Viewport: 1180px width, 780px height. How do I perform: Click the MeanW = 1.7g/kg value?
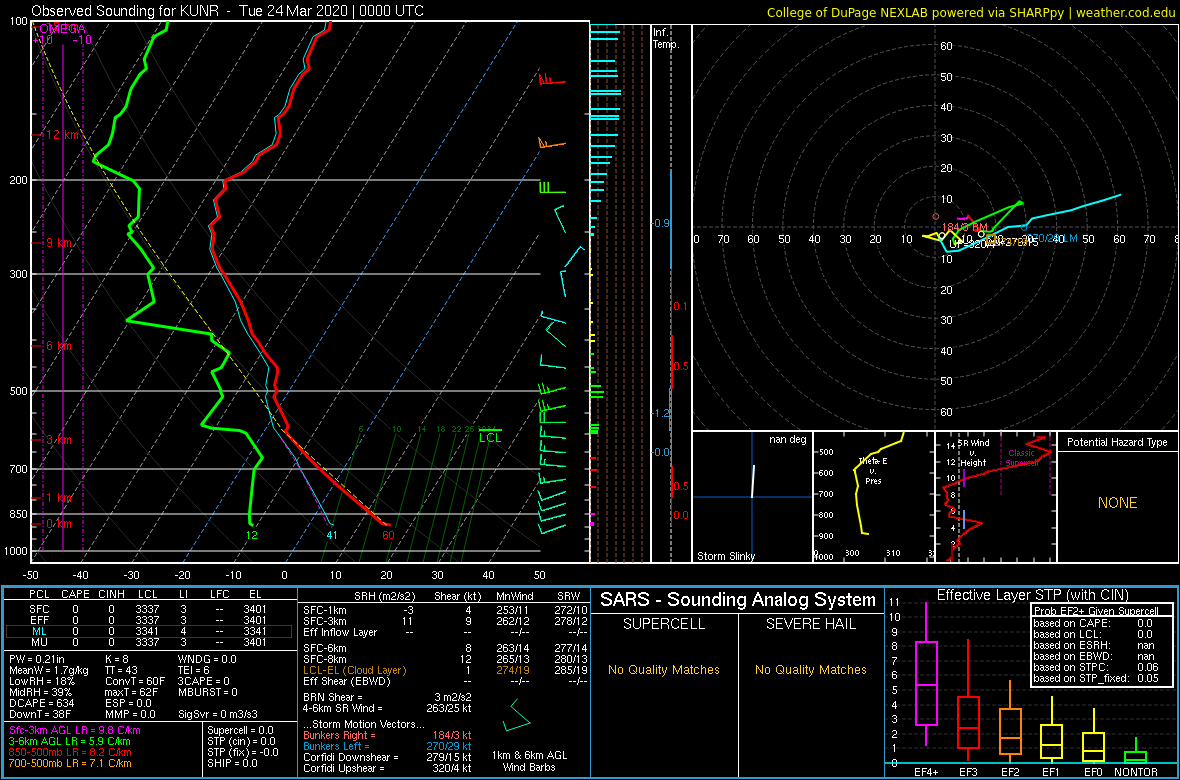click(x=50, y=672)
